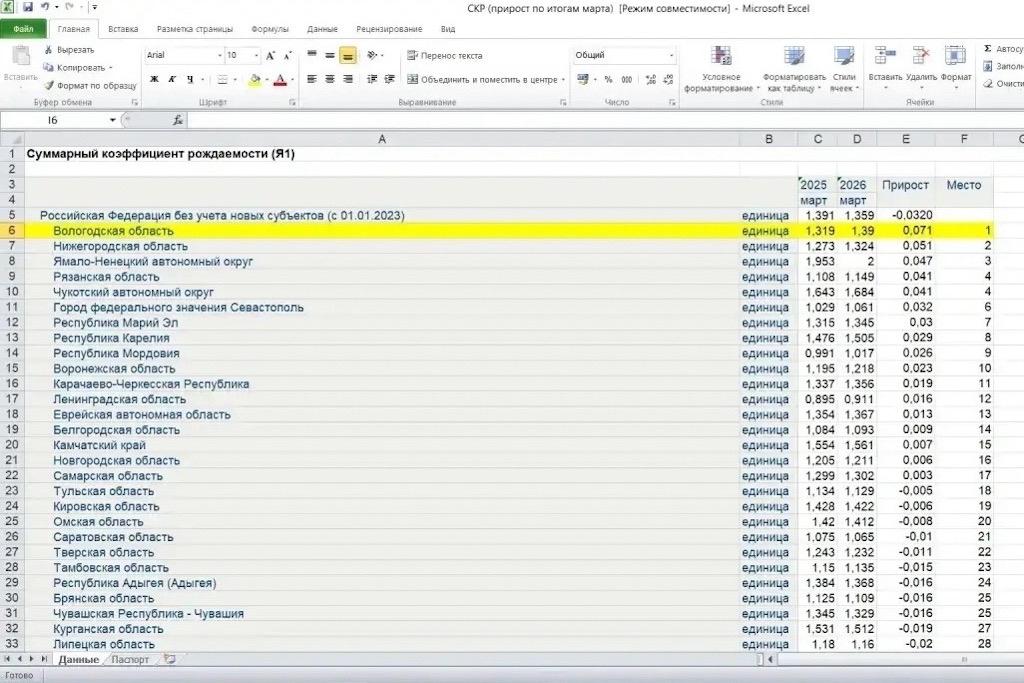Select the Данные worksheet tab

tap(78, 659)
